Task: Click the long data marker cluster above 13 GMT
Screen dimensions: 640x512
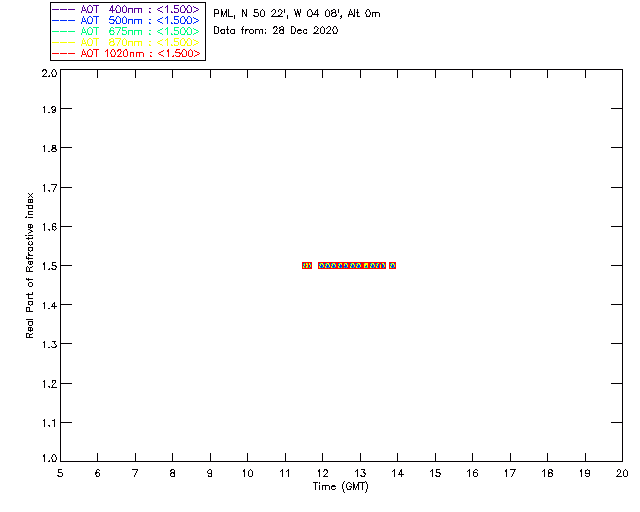Action: pos(352,265)
